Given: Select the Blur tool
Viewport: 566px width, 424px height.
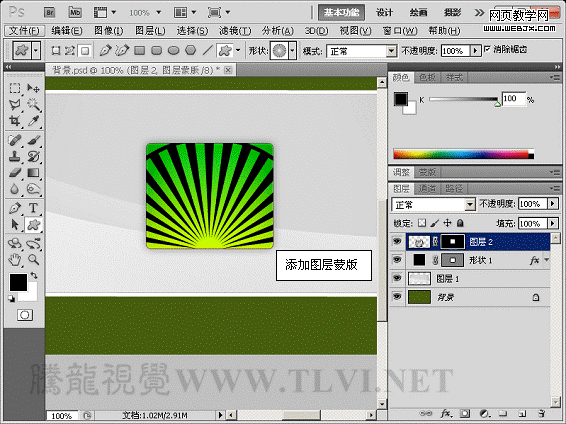Looking at the screenshot, I should pos(14,189).
